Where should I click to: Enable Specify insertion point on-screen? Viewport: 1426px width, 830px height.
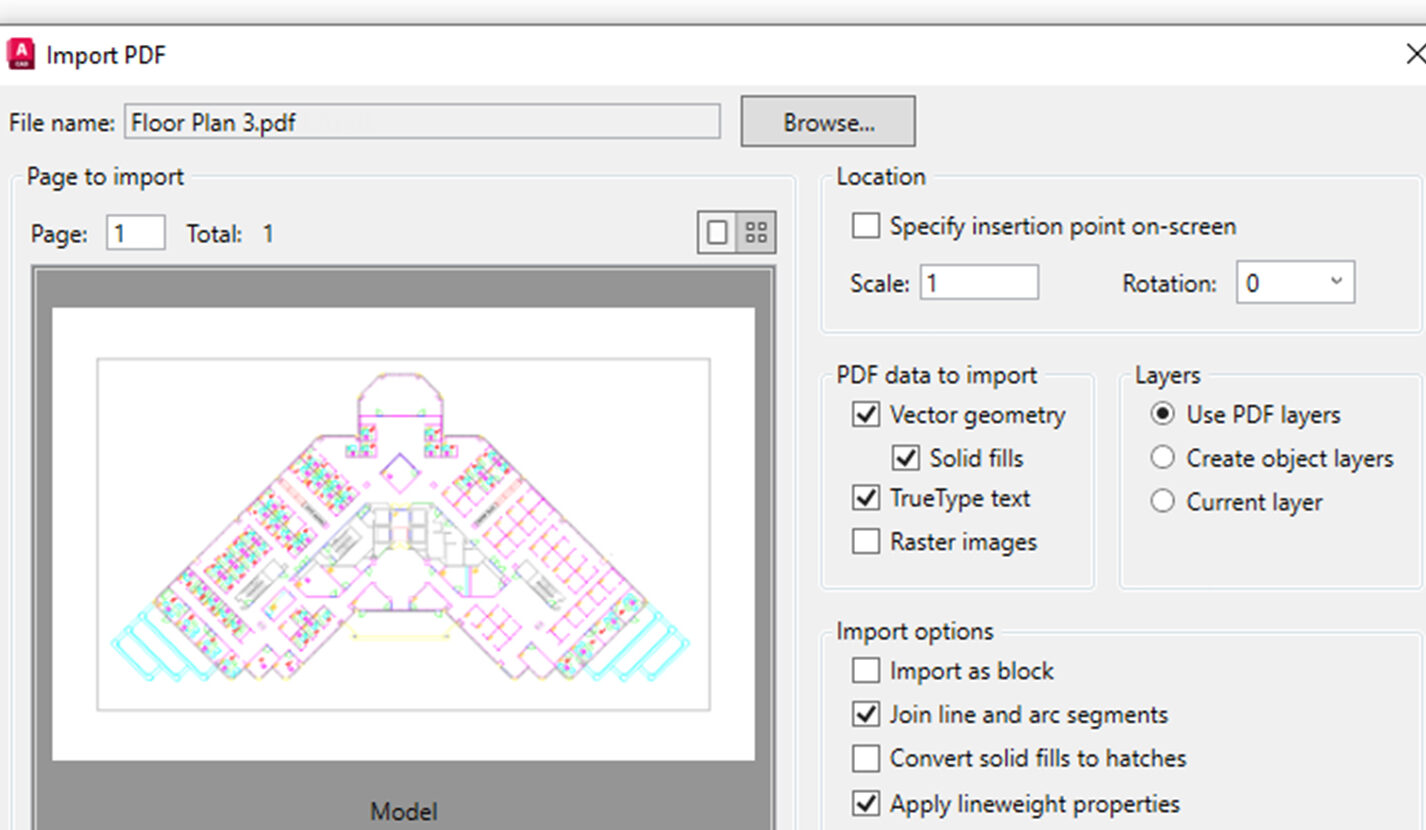tap(865, 226)
